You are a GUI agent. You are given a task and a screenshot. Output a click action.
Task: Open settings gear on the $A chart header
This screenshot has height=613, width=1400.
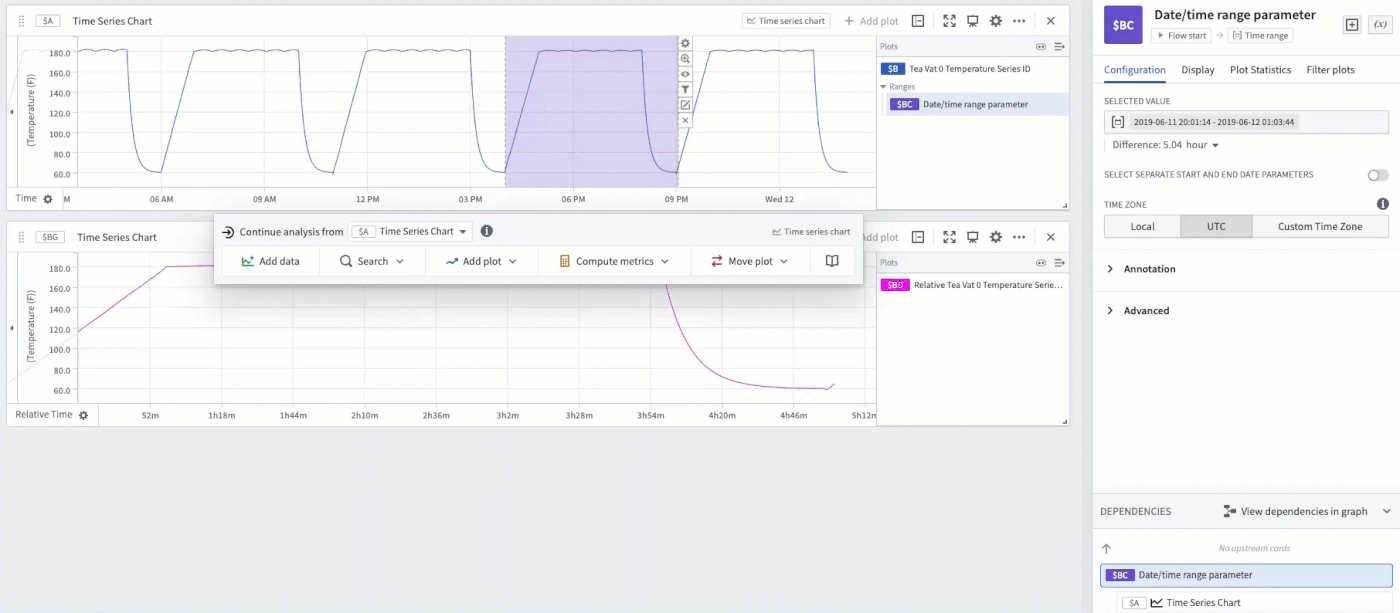click(x=995, y=21)
